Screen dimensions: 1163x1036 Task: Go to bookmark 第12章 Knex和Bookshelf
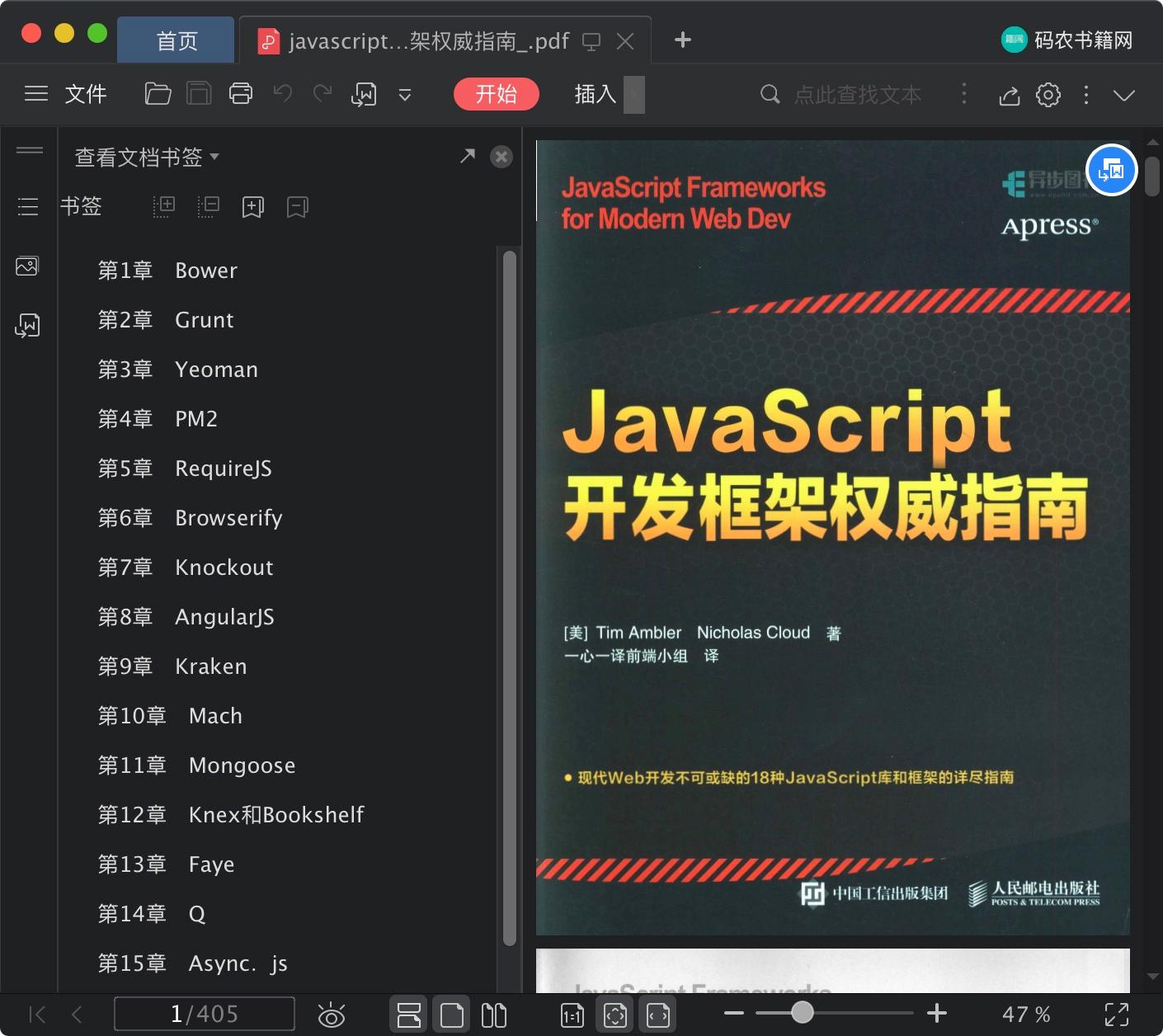(x=231, y=815)
